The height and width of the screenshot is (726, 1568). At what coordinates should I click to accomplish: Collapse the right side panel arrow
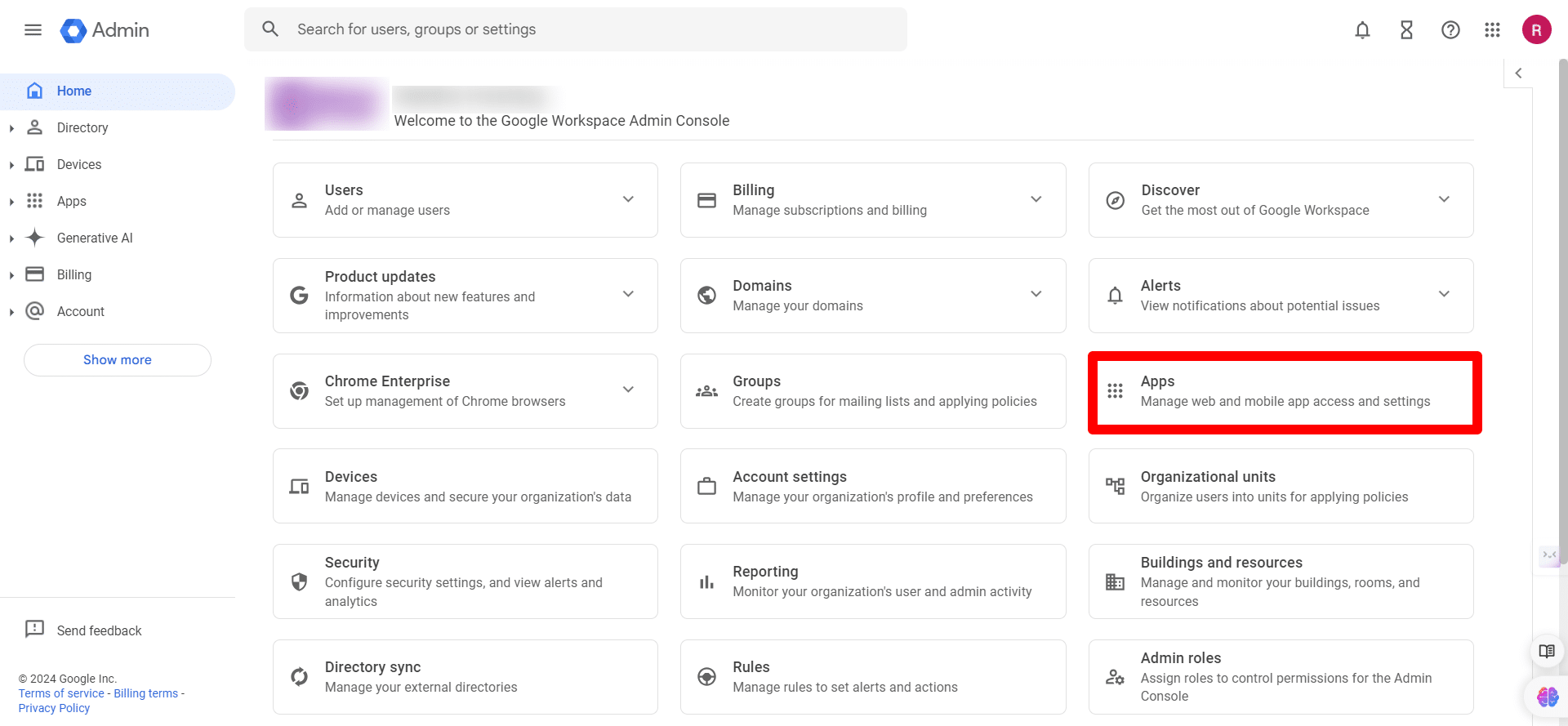click(x=1518, y=73)
